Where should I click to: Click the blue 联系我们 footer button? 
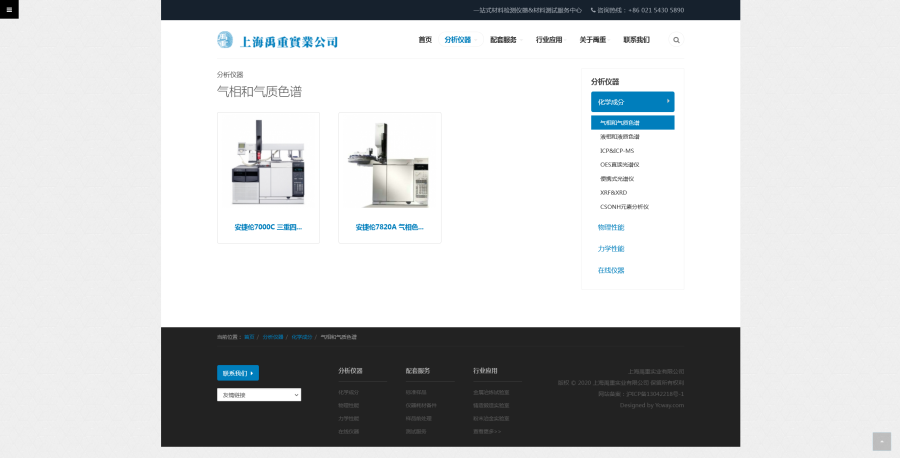(x=237, y=373)
